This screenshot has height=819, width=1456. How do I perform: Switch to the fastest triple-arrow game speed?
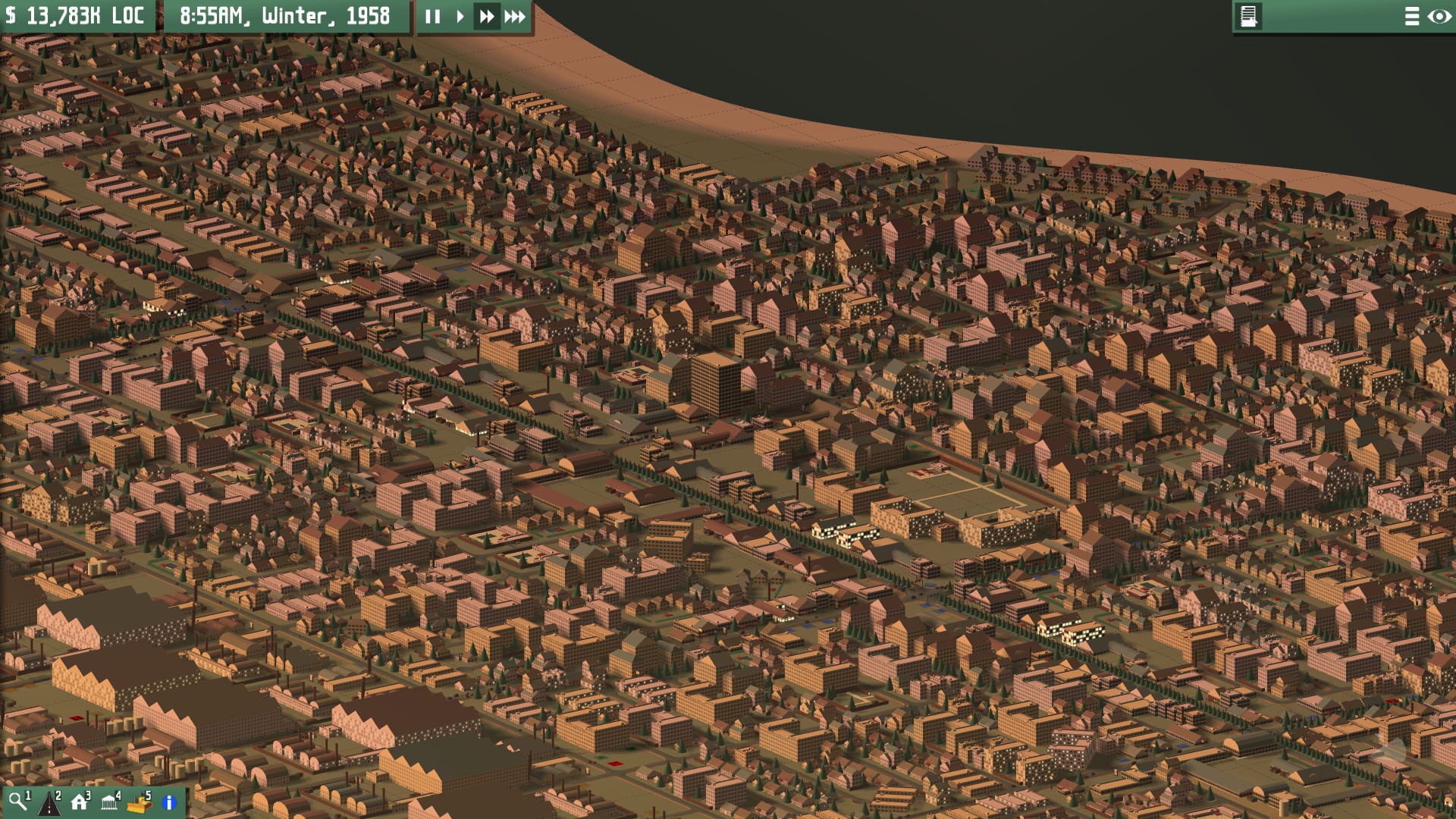[x=513, y=17]
